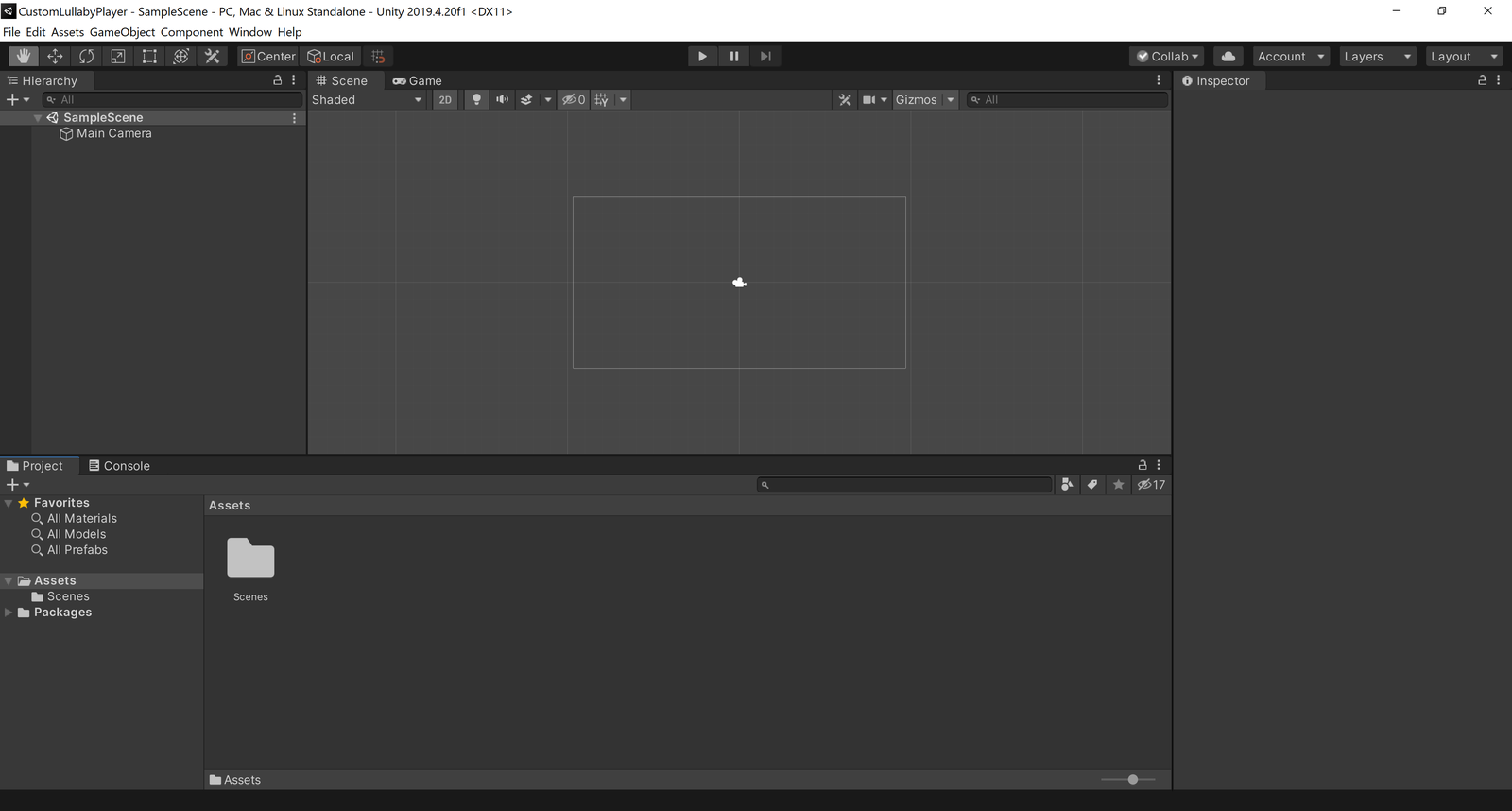Open the Collab dropdown
Viewport: 1512px width, 811px height.
click(1167, 57)
